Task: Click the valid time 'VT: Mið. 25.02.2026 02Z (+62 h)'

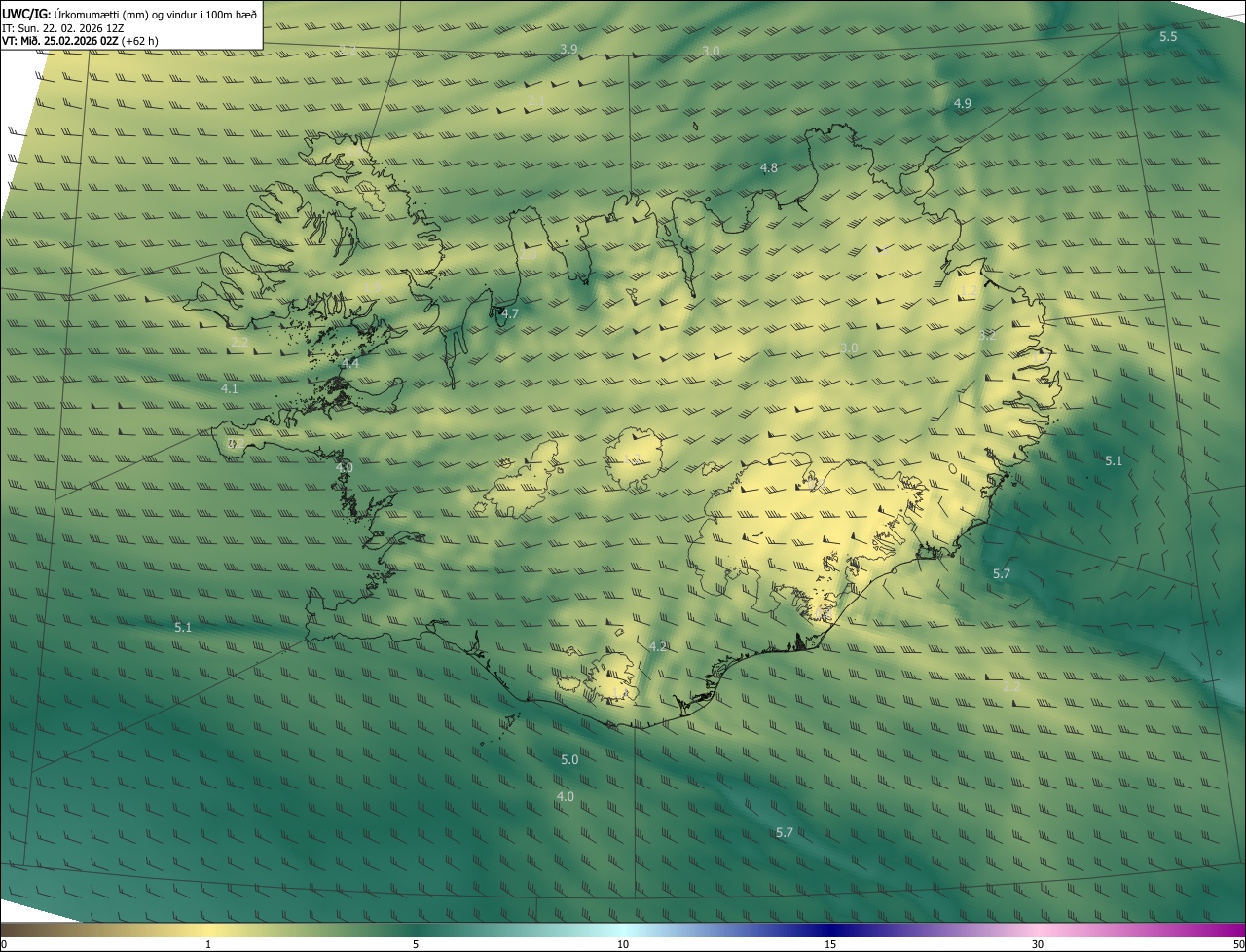Action: pyautogui.click(x=81, y=41)
